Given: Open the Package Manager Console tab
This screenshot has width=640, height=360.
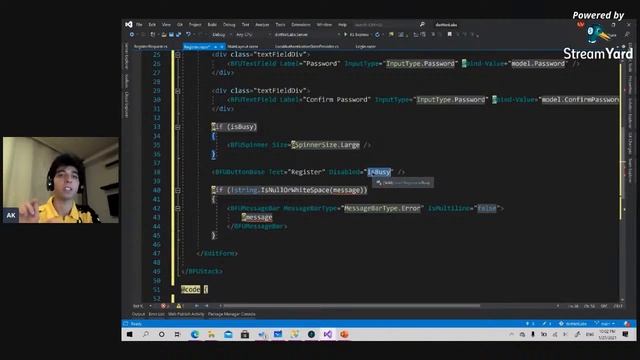Looking at the screenshot, I should pos(231,314).
